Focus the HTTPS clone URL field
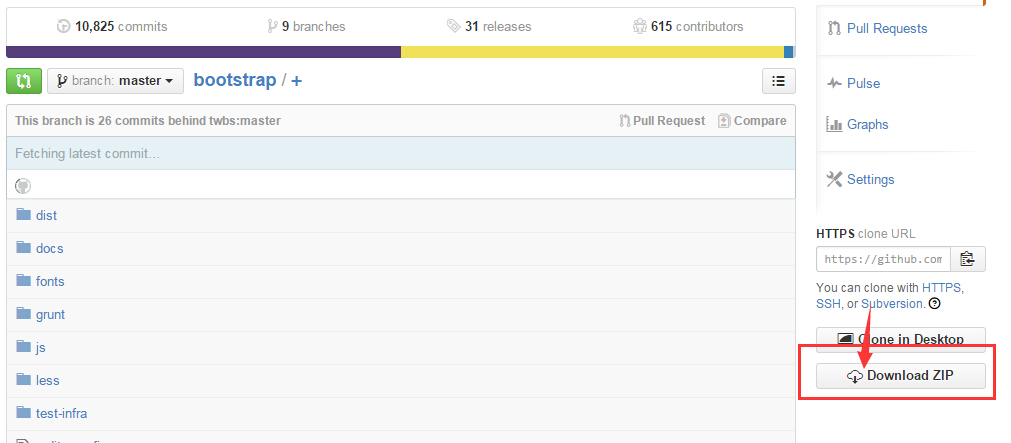This screenshot has width=1011, height=443. [x=883, y=259]
